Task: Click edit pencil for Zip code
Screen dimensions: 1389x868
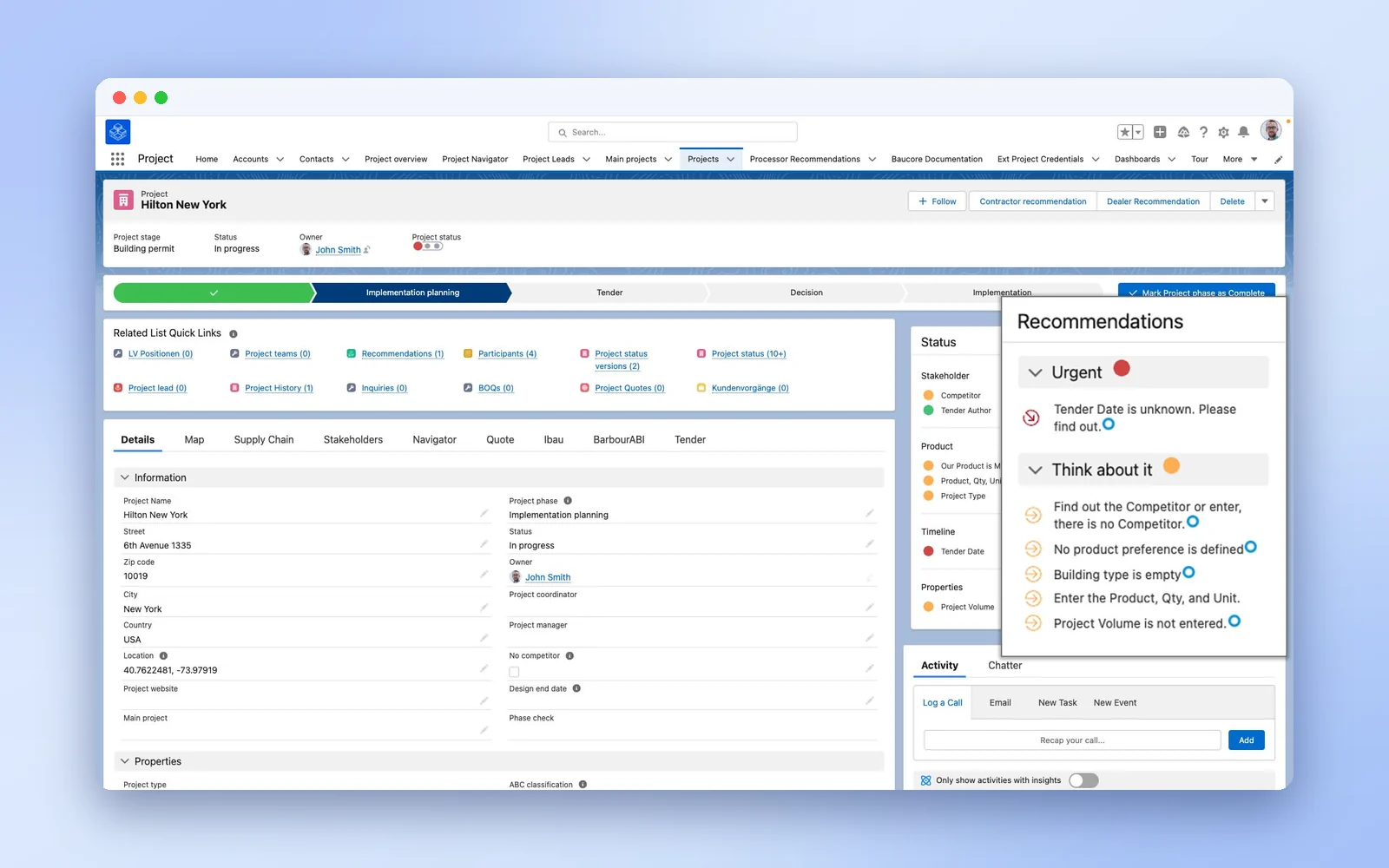Action: tap(484, 575)
